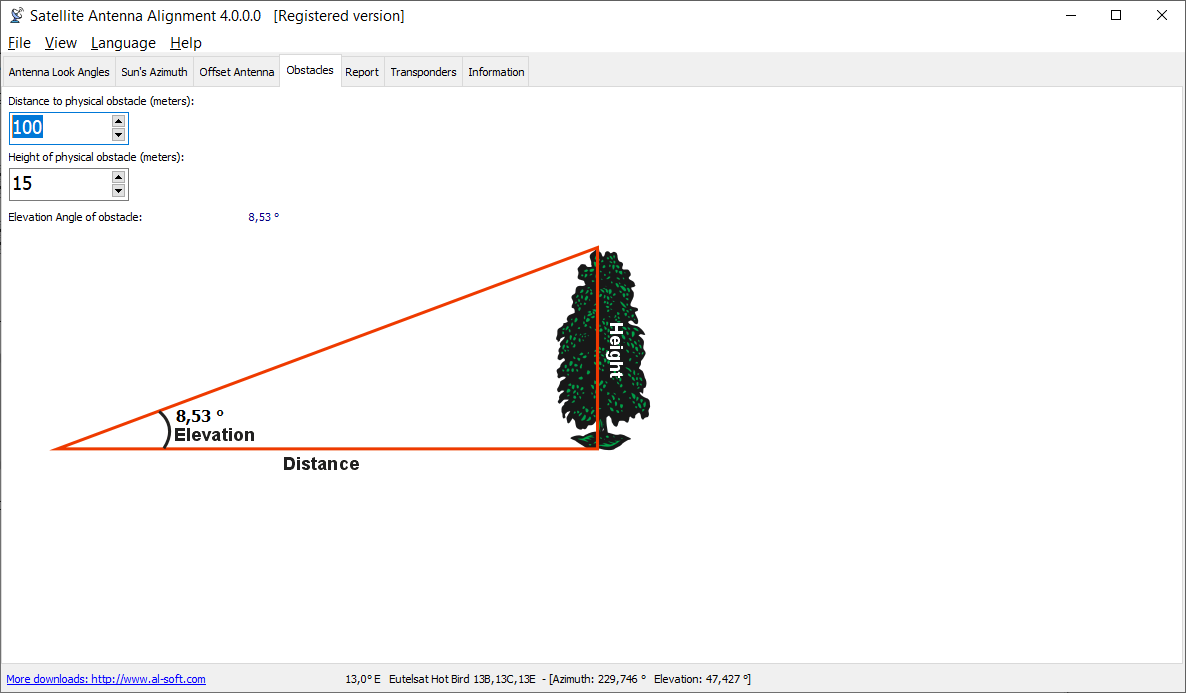1186x693 pixels.
Task: Select the Report tab
Action: 362,72
